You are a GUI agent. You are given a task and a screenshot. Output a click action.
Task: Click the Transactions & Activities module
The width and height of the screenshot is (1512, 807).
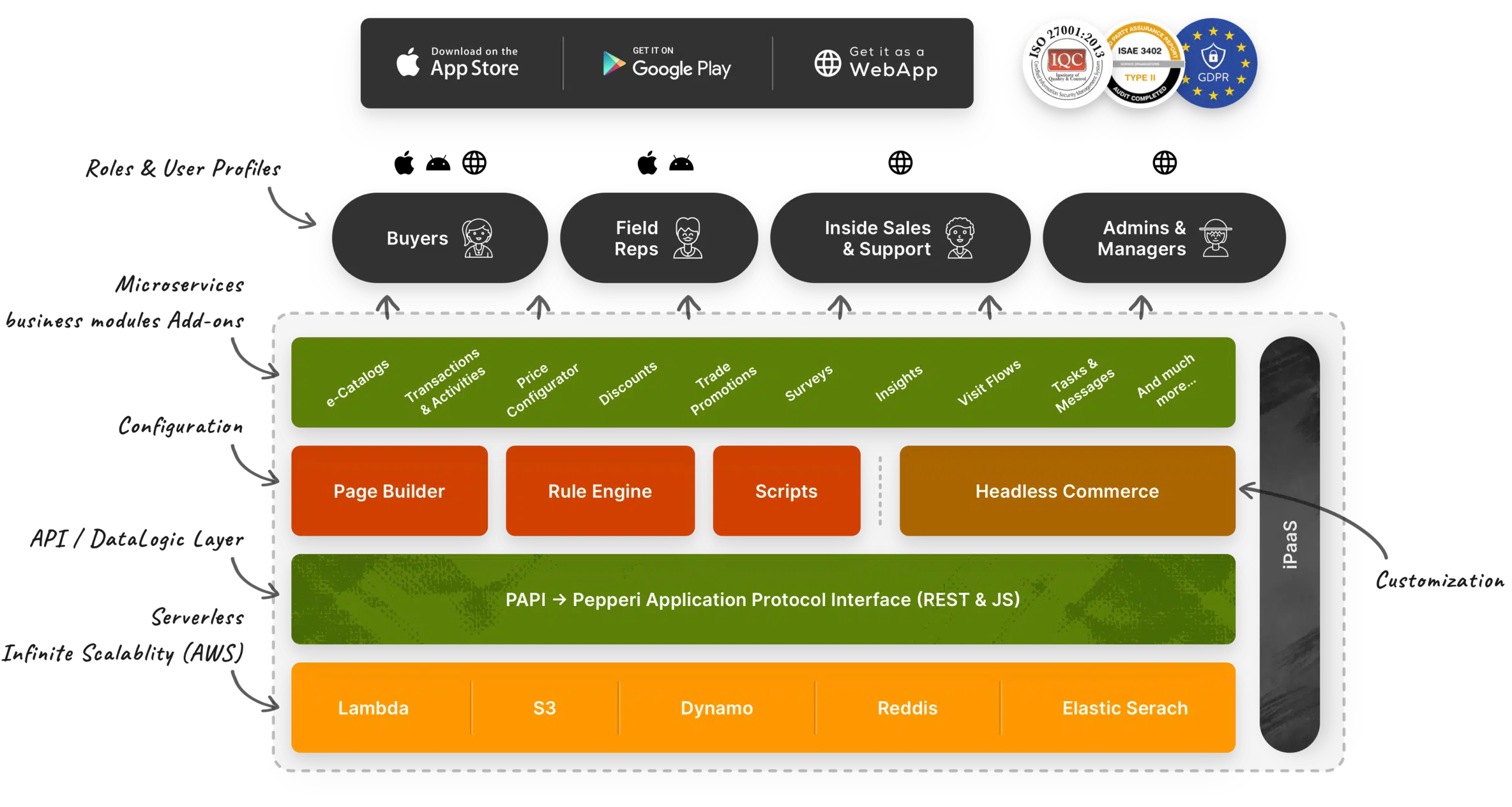point(445,382)
